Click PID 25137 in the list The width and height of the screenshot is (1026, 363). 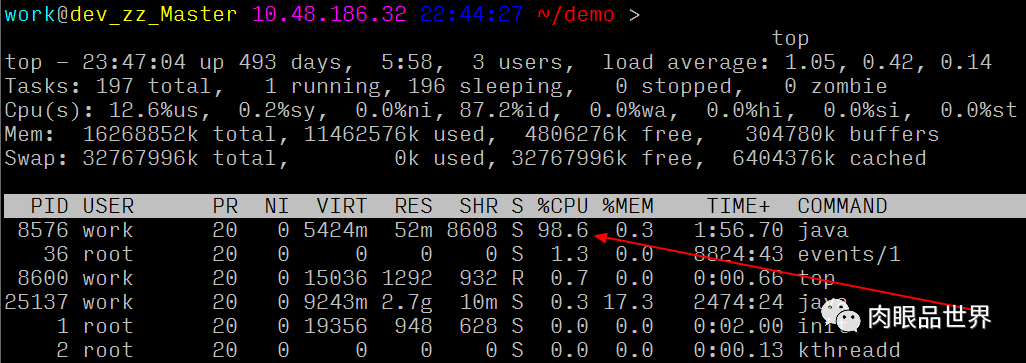(36, 302)
